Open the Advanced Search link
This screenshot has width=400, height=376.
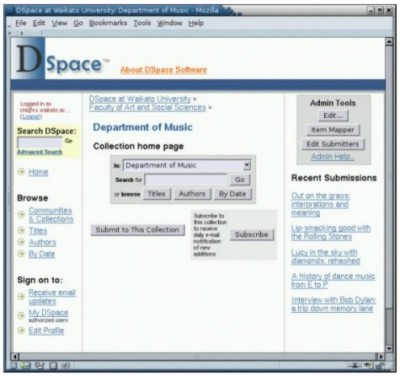tap(40, 152)
